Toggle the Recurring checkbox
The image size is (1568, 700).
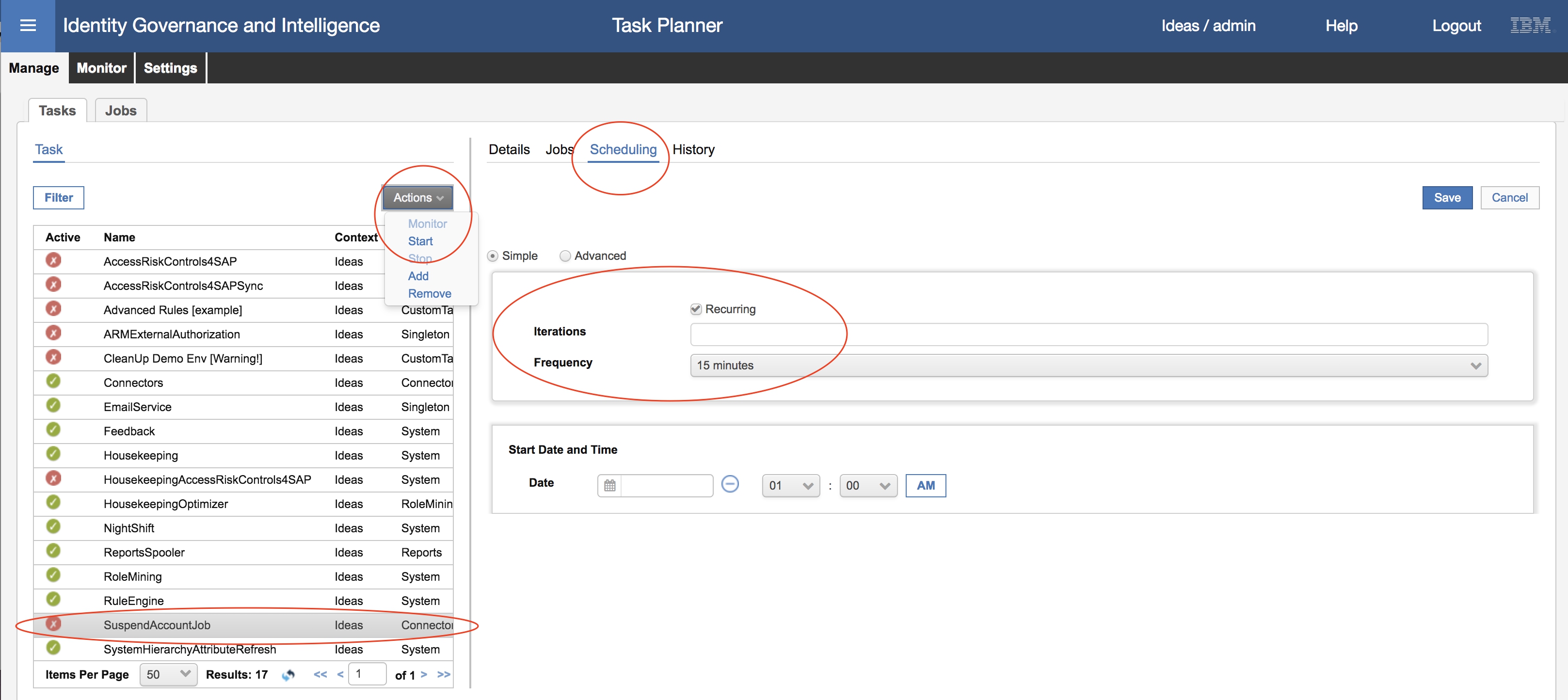click(x=696, y=309)
